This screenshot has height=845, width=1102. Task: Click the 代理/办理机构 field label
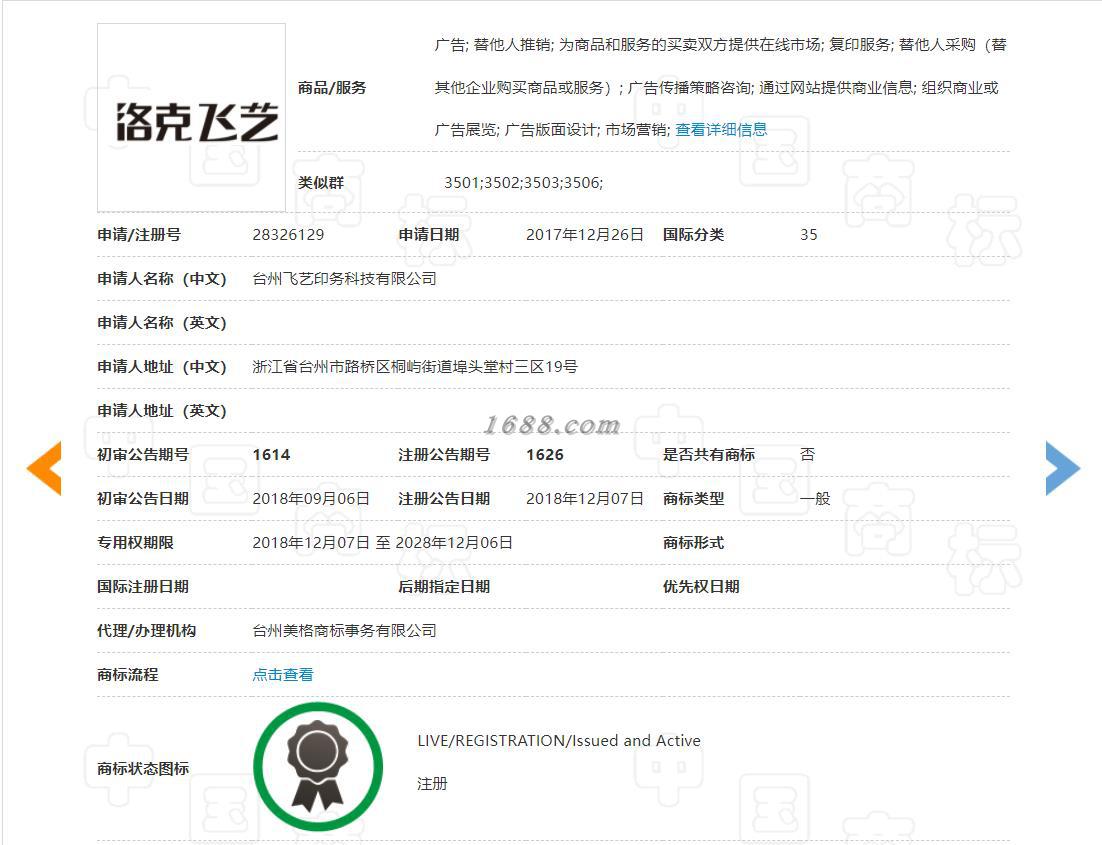[146, 631]
